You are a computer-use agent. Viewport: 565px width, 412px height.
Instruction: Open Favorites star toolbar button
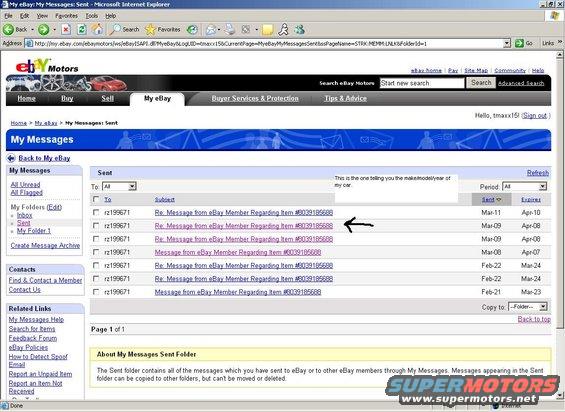(163, 30)
